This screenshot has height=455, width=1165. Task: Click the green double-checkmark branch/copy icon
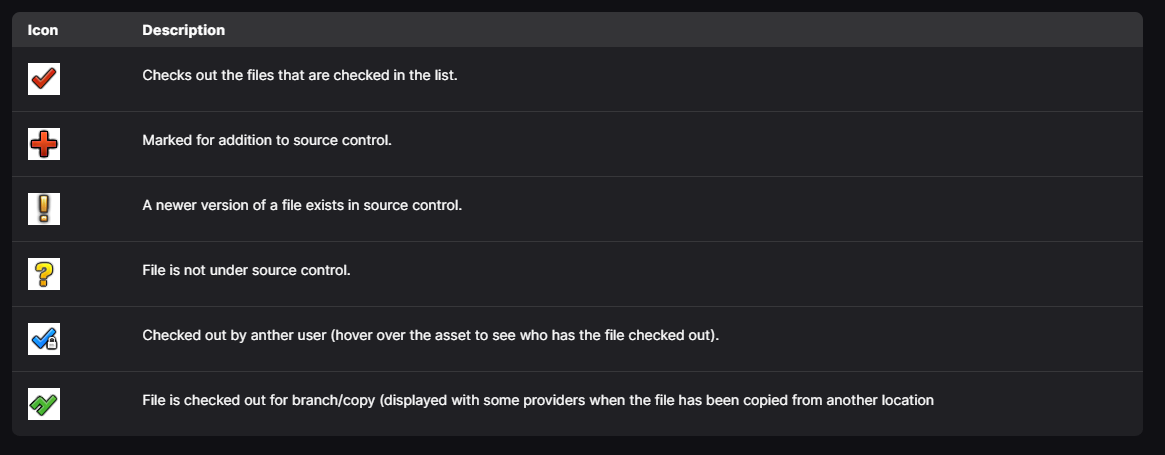pos(44,404)
